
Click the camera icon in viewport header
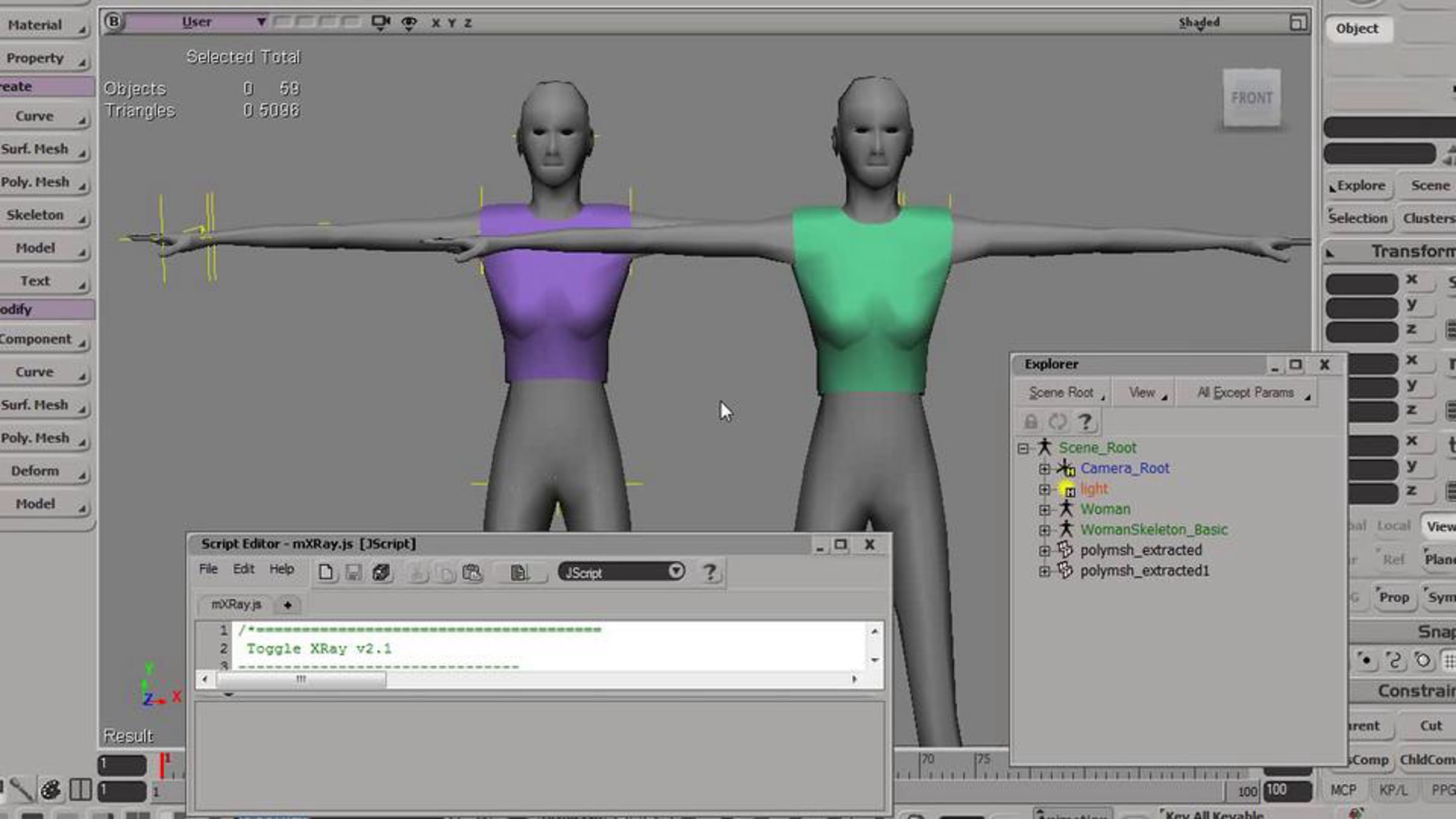[380, 22]
